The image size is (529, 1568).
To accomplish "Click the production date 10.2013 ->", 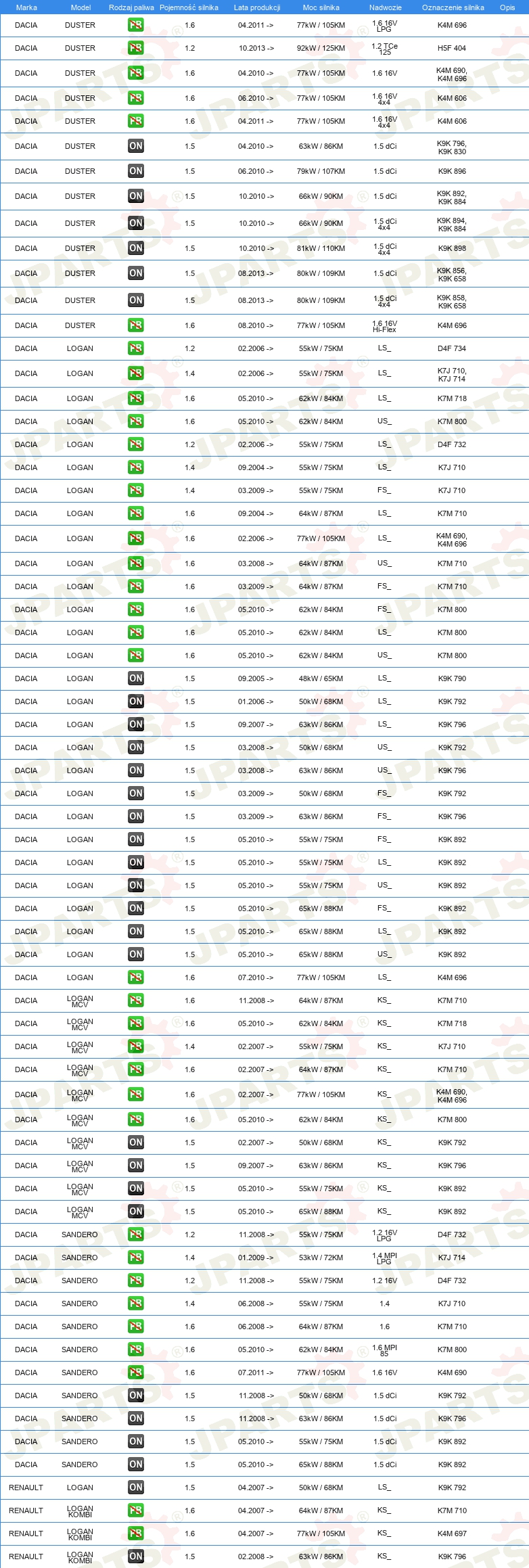I will coord(256,48).
